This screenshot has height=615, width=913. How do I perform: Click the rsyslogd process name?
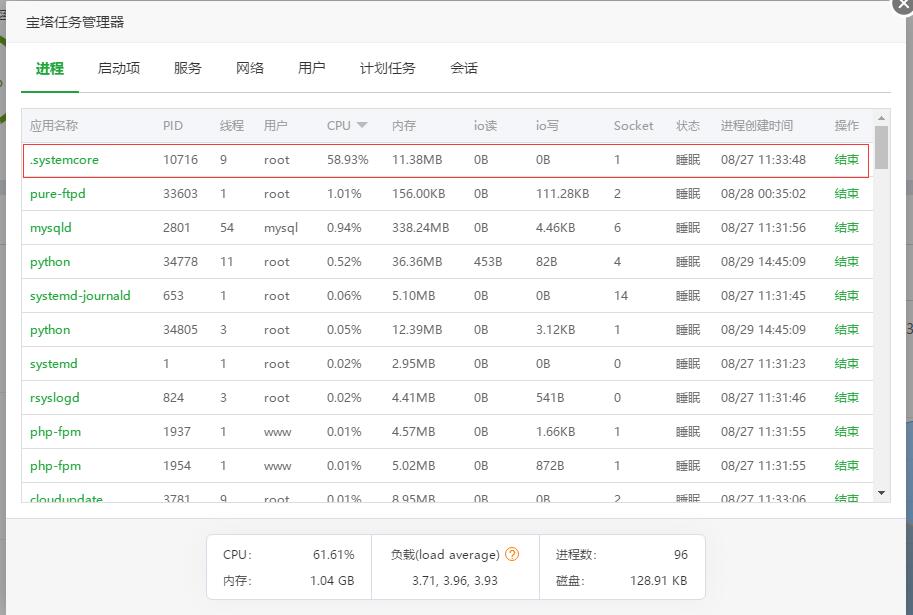point(55,398)
